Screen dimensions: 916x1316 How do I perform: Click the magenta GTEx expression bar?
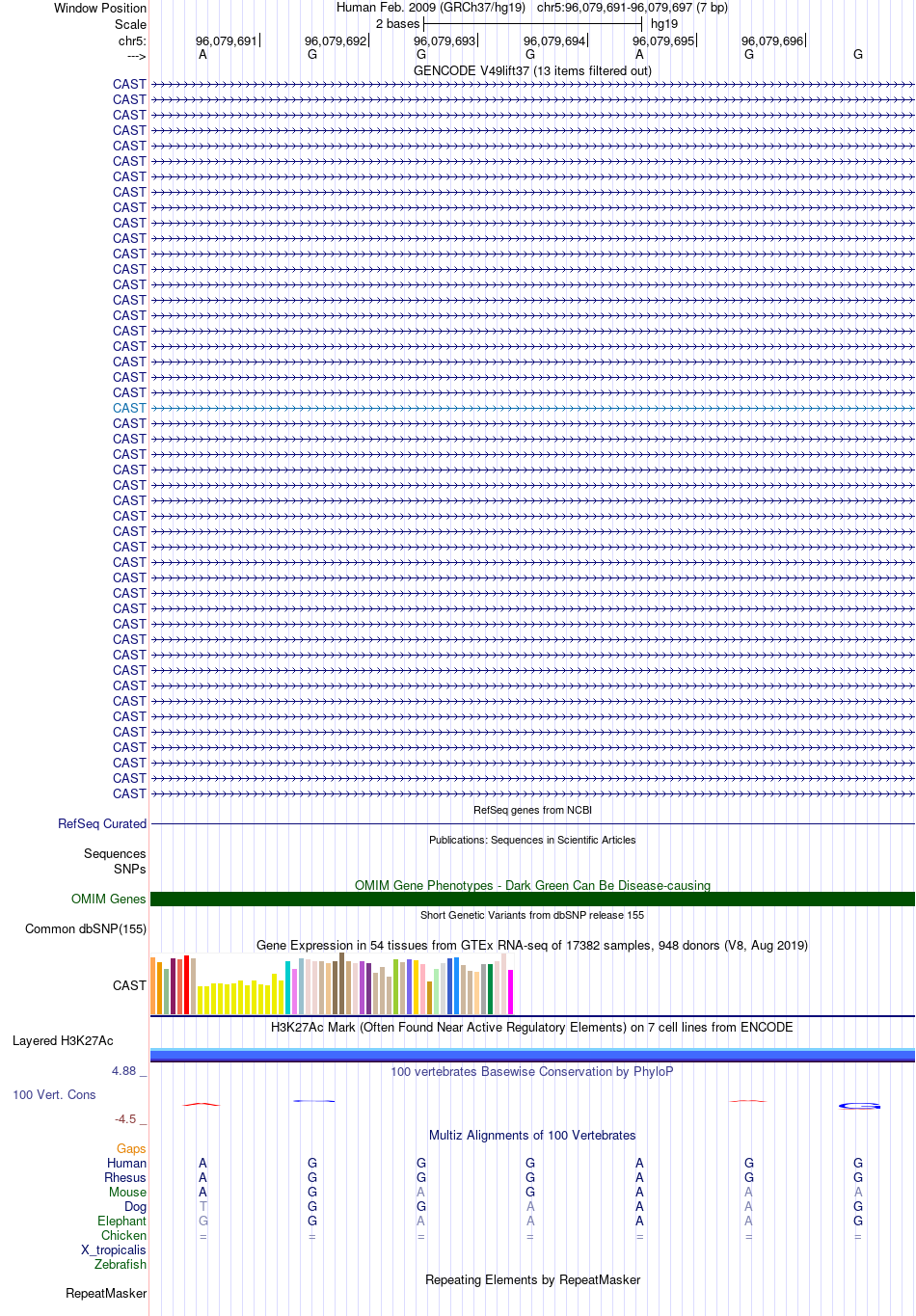tap(510, 992)
